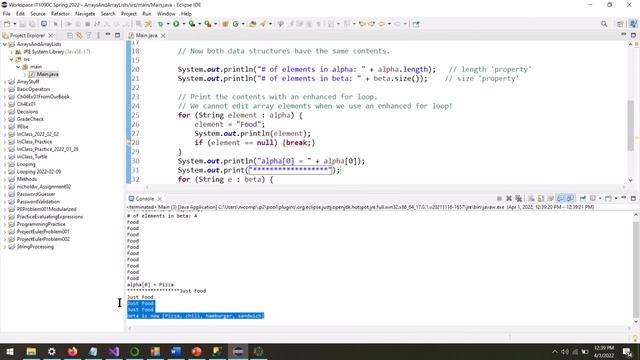This screenshot has height=360, width=640.
Task: Select the StringProcessing project
Action: click(x=35, y=247)
